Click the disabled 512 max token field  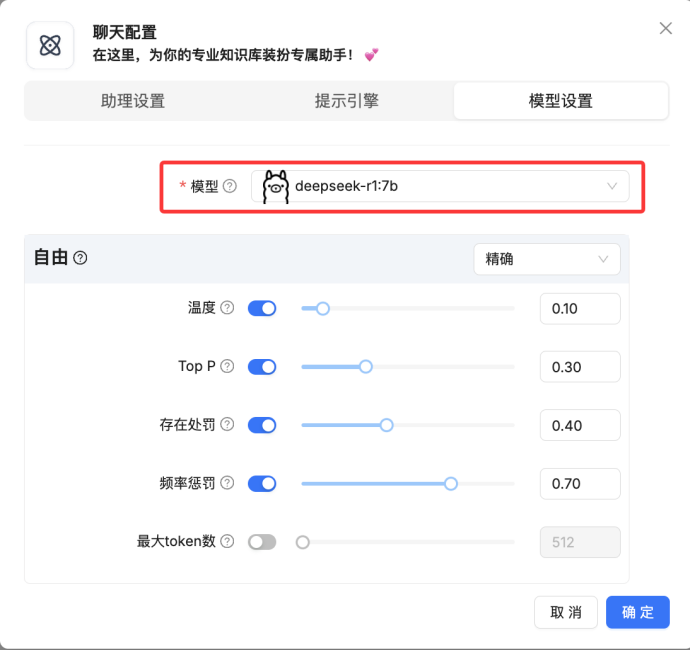pyautogui.click(x=580, y=542)
